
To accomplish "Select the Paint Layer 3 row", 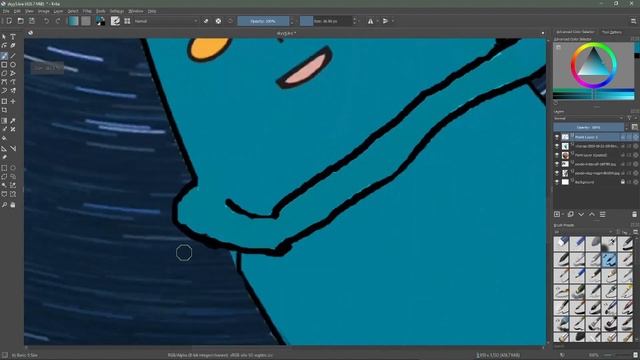I will pyautogui.click(x=596, y=137).
